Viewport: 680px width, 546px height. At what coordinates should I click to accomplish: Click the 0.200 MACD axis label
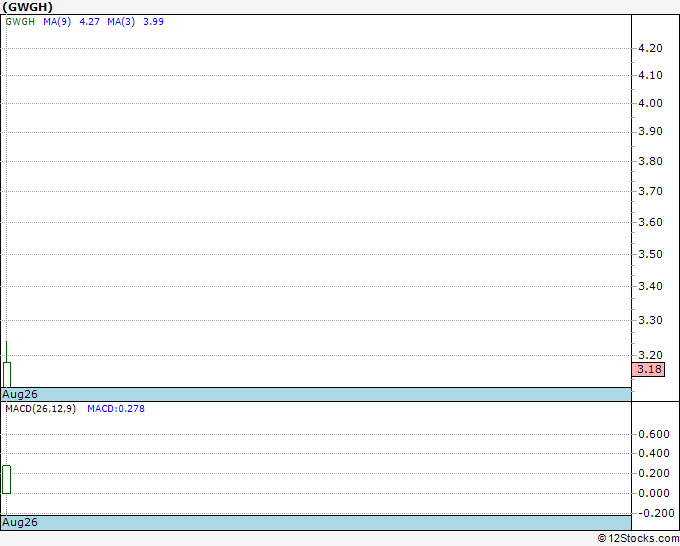point(654,473)
